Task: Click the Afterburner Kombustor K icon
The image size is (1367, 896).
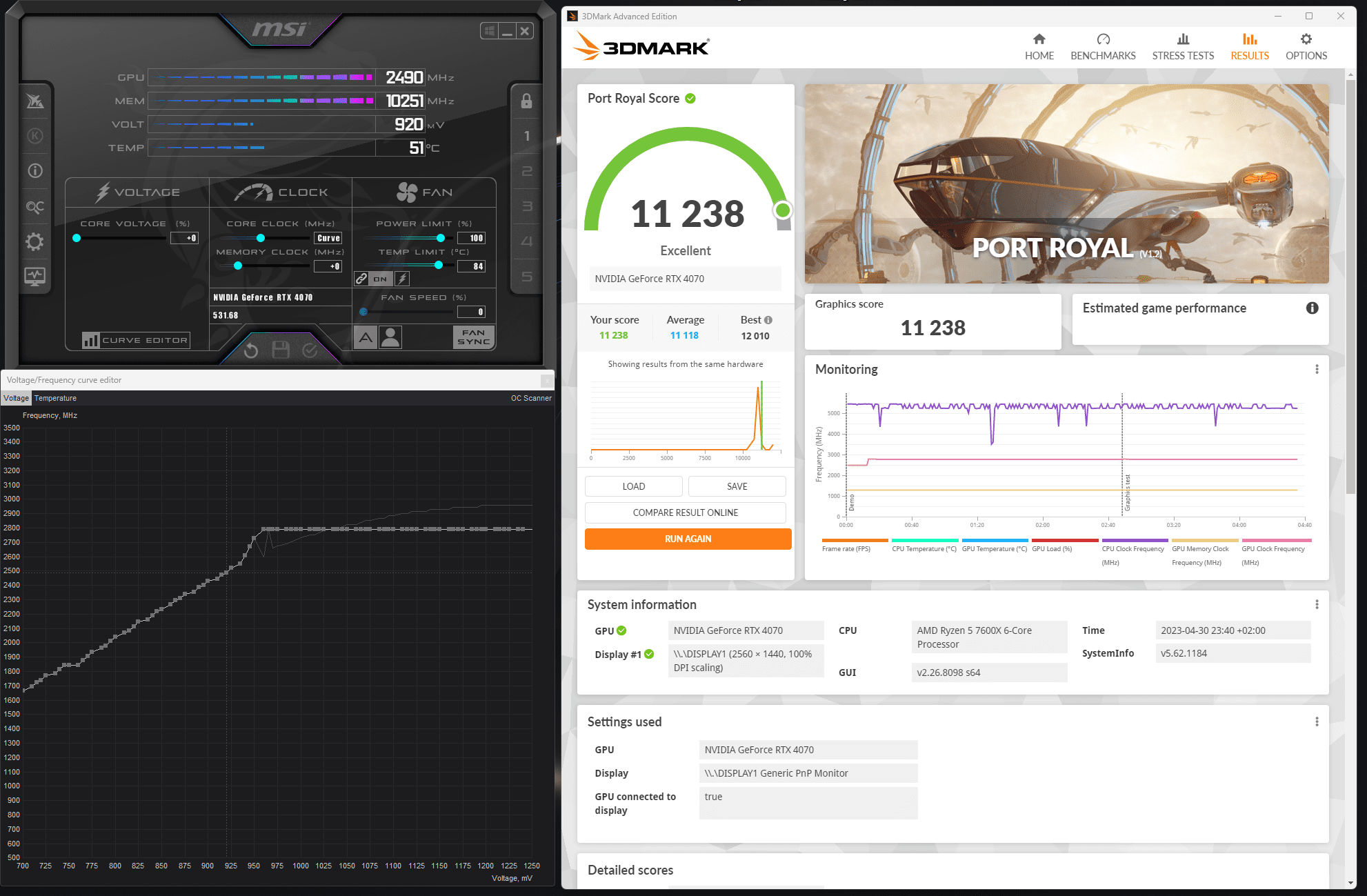Action: (35, 136)
